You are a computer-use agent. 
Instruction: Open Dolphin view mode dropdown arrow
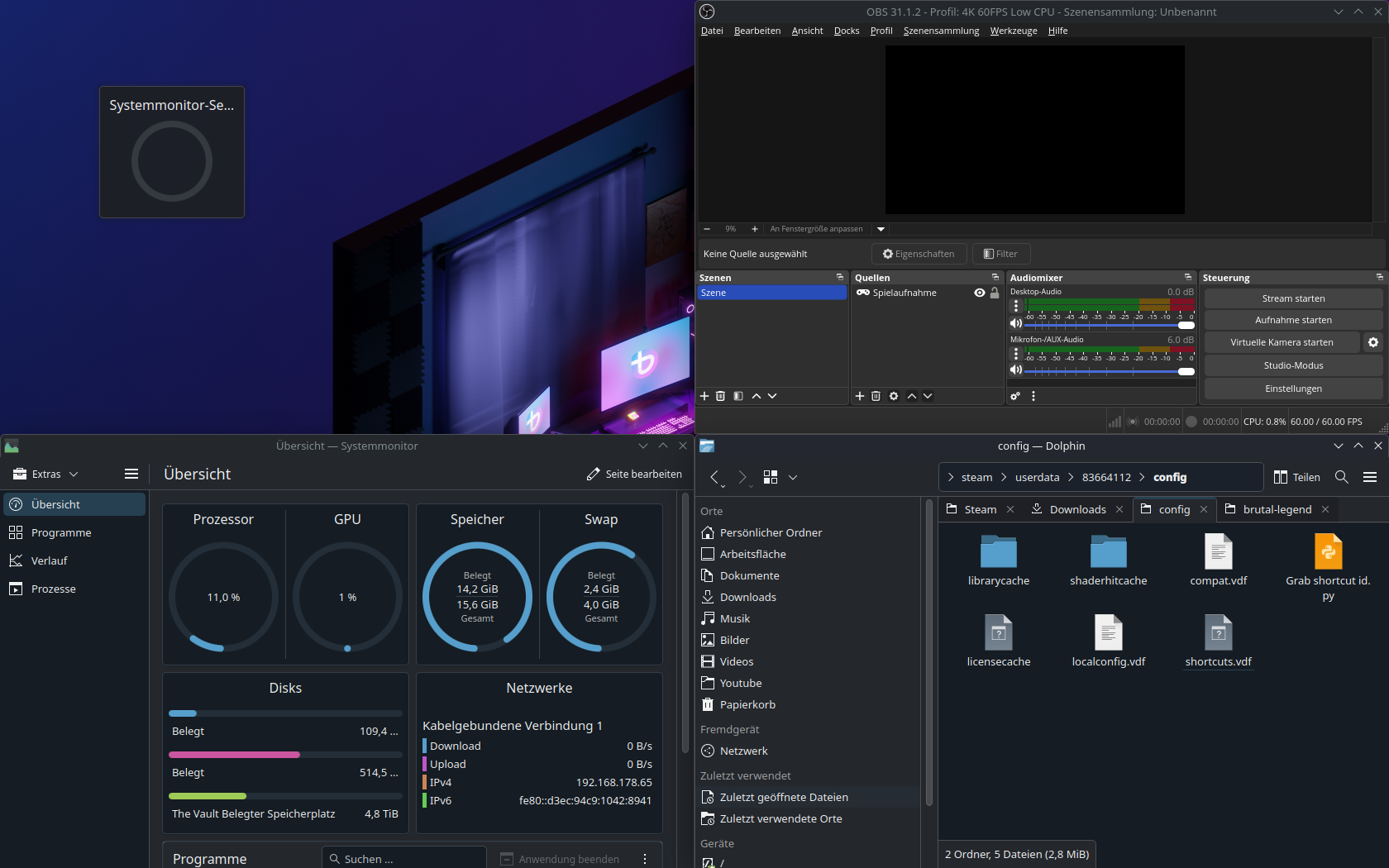pos(793,477)
